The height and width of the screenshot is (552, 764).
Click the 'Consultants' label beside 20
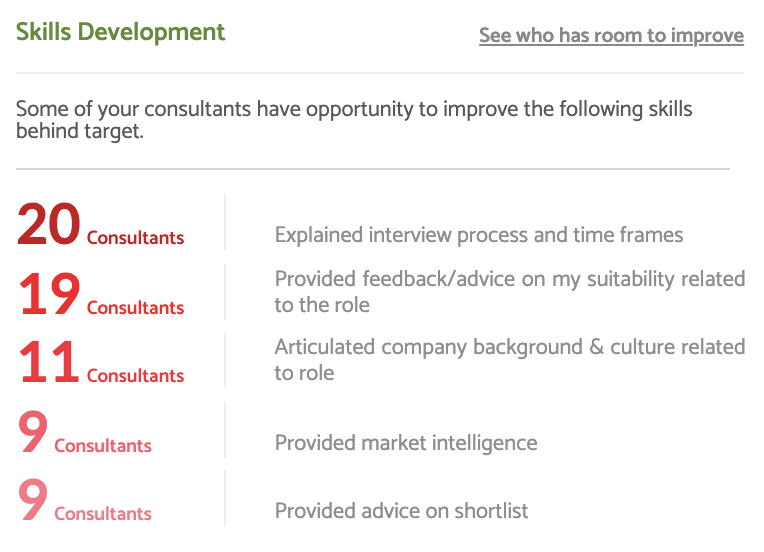pyautogui.click(x=135, y=238)
